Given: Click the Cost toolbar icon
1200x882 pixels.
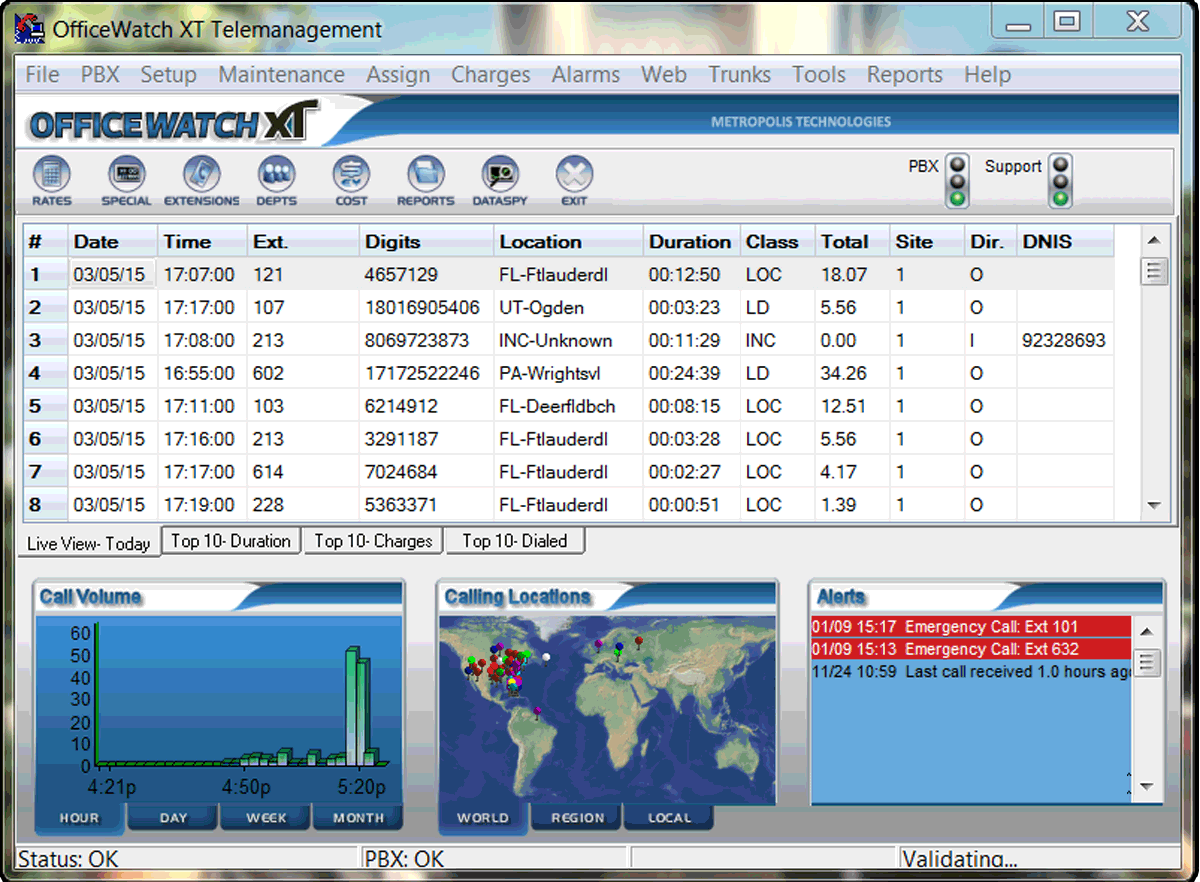Looking at the screenshot, I should 351,175.
